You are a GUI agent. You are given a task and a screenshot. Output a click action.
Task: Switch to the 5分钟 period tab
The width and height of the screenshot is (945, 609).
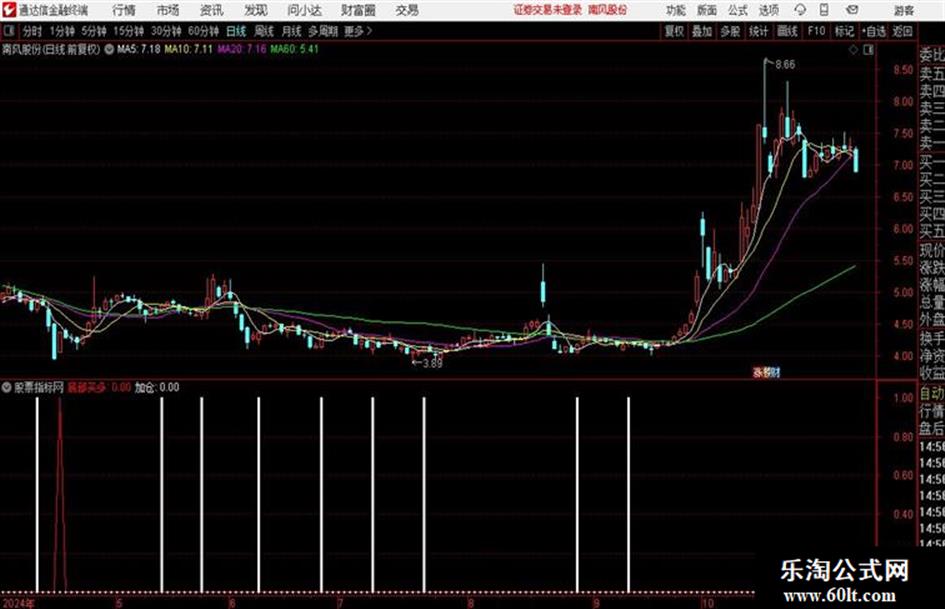(94, 31)
